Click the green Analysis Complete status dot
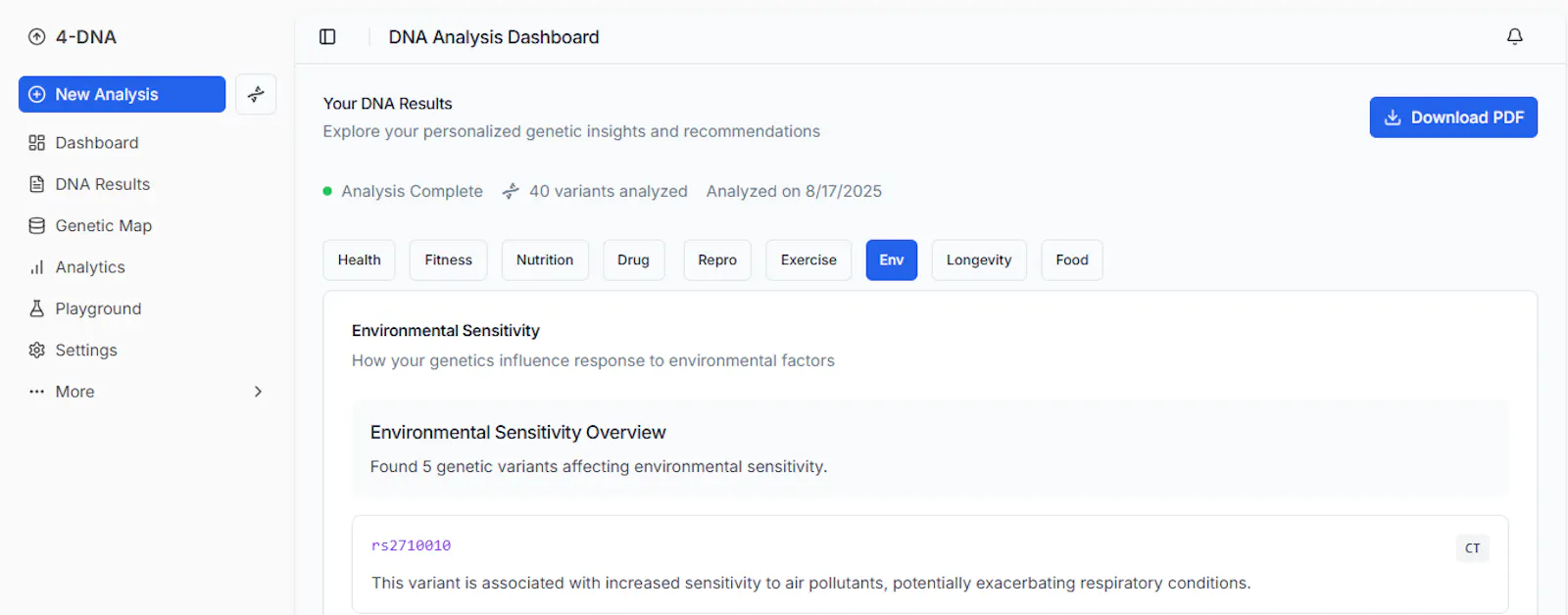The height and width of the screenshot is (615, 1568). [327, 192]
